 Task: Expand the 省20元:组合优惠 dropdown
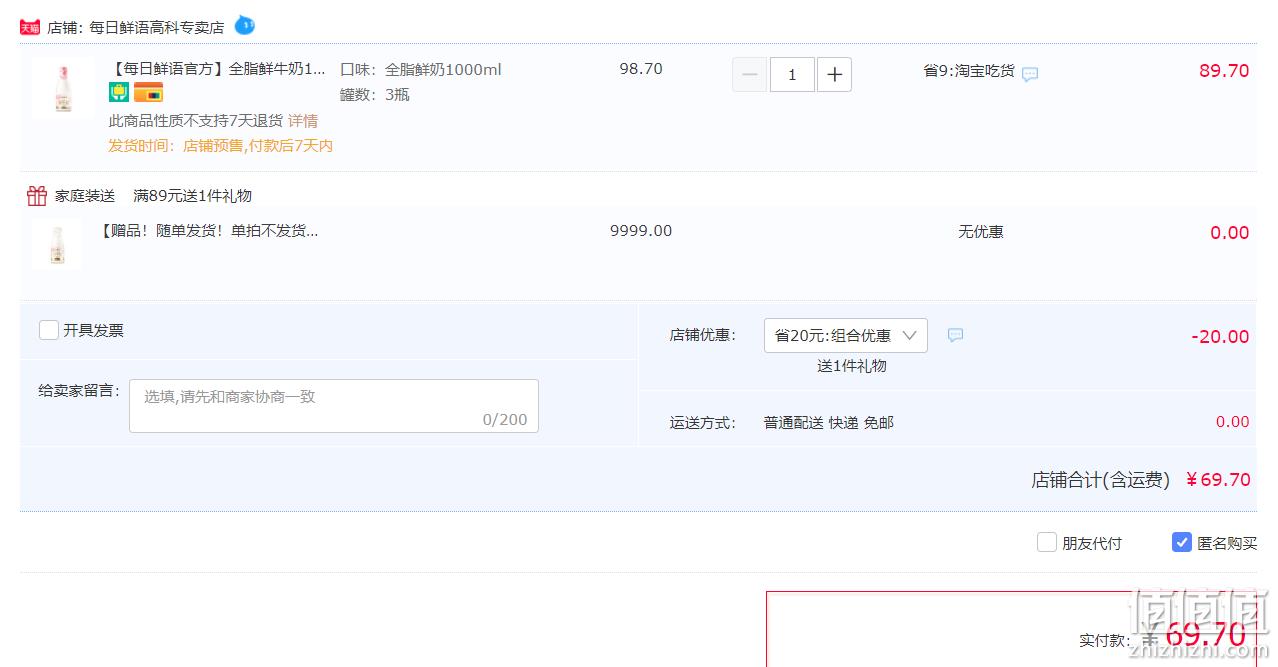click(846, 335)
